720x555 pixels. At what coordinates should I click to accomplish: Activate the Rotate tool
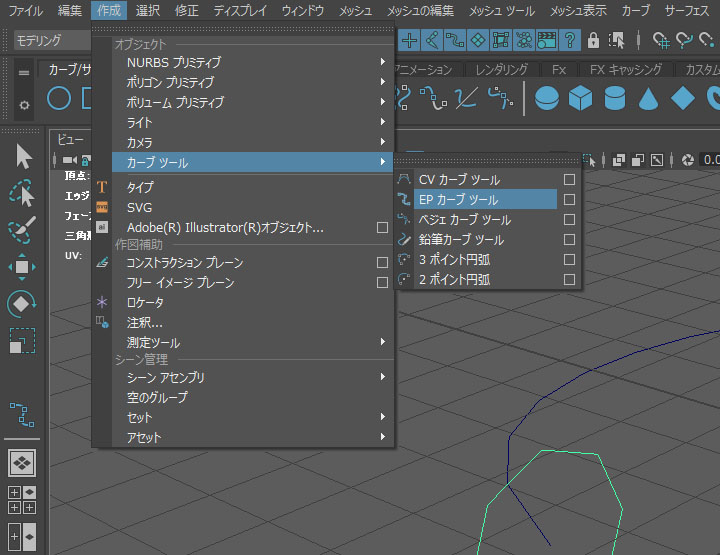23,303
